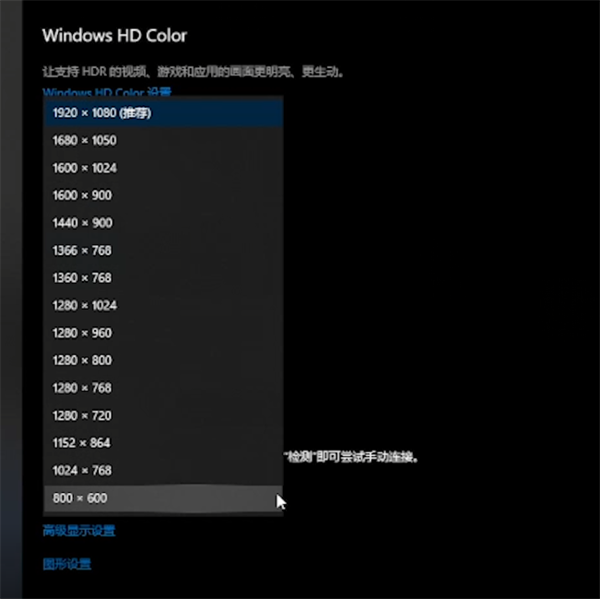Viewport: 600px width, 599px height.
Task: Open the Windows HD Color 设置 link
Action: point(107,92)
